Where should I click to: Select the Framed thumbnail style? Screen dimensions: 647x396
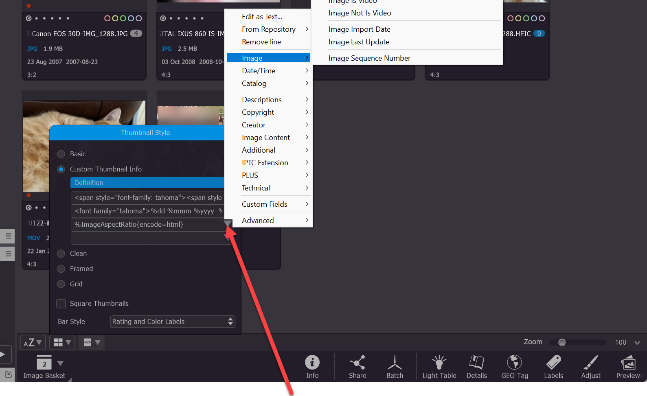point(61,269)
